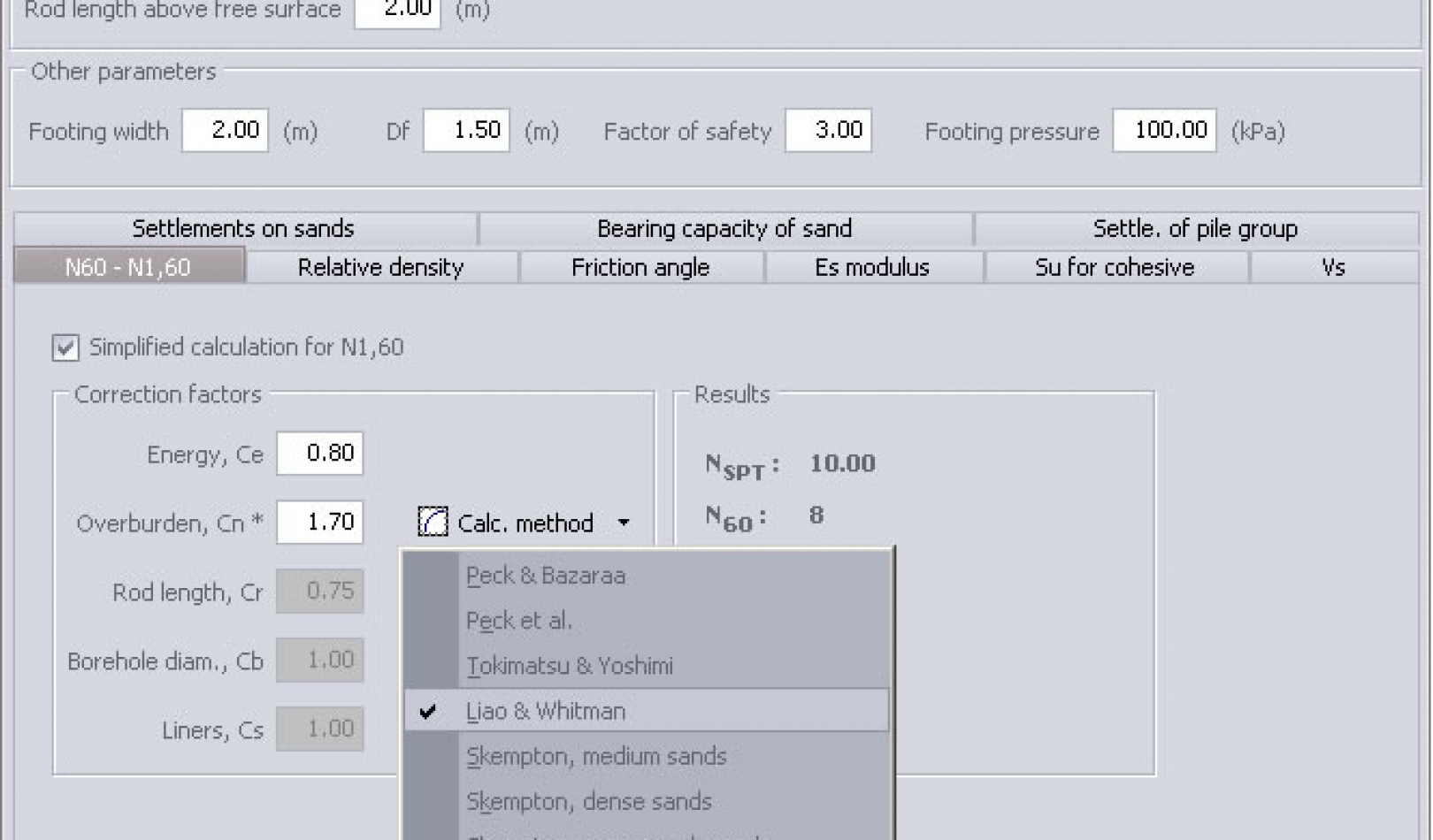Open the Su for cohesive tab

click(x=1114, y=267)
